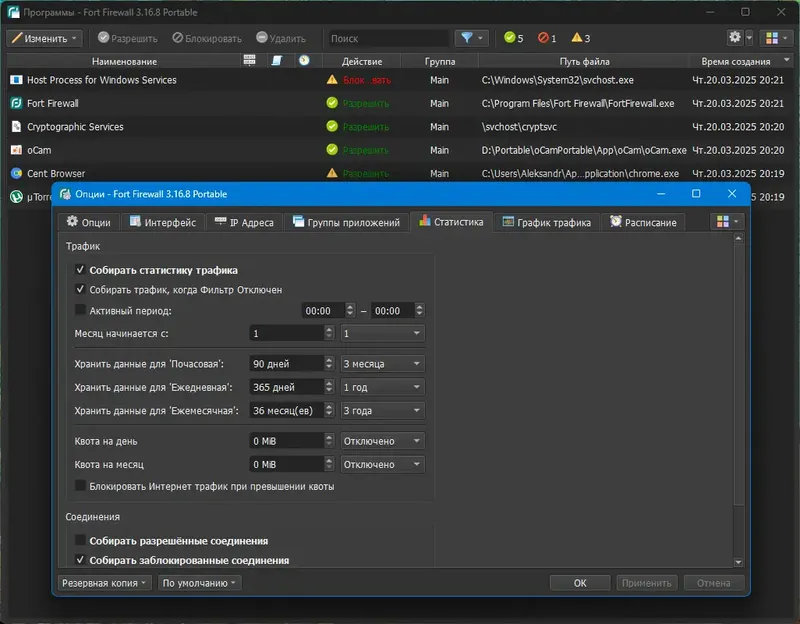800x624 pixels.
Task: Click the 'Поиск' search field
Action: (x=387, y=38)
